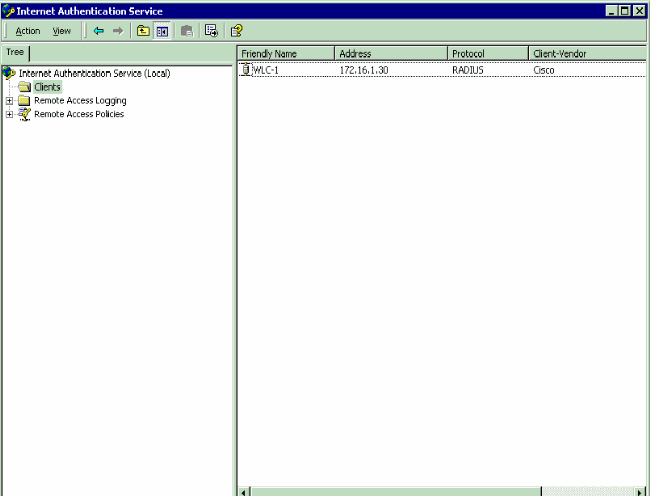This screenshot has height=496, width=650.
Task: Expand the Remote Access Logging node
Action: point(9,101)
